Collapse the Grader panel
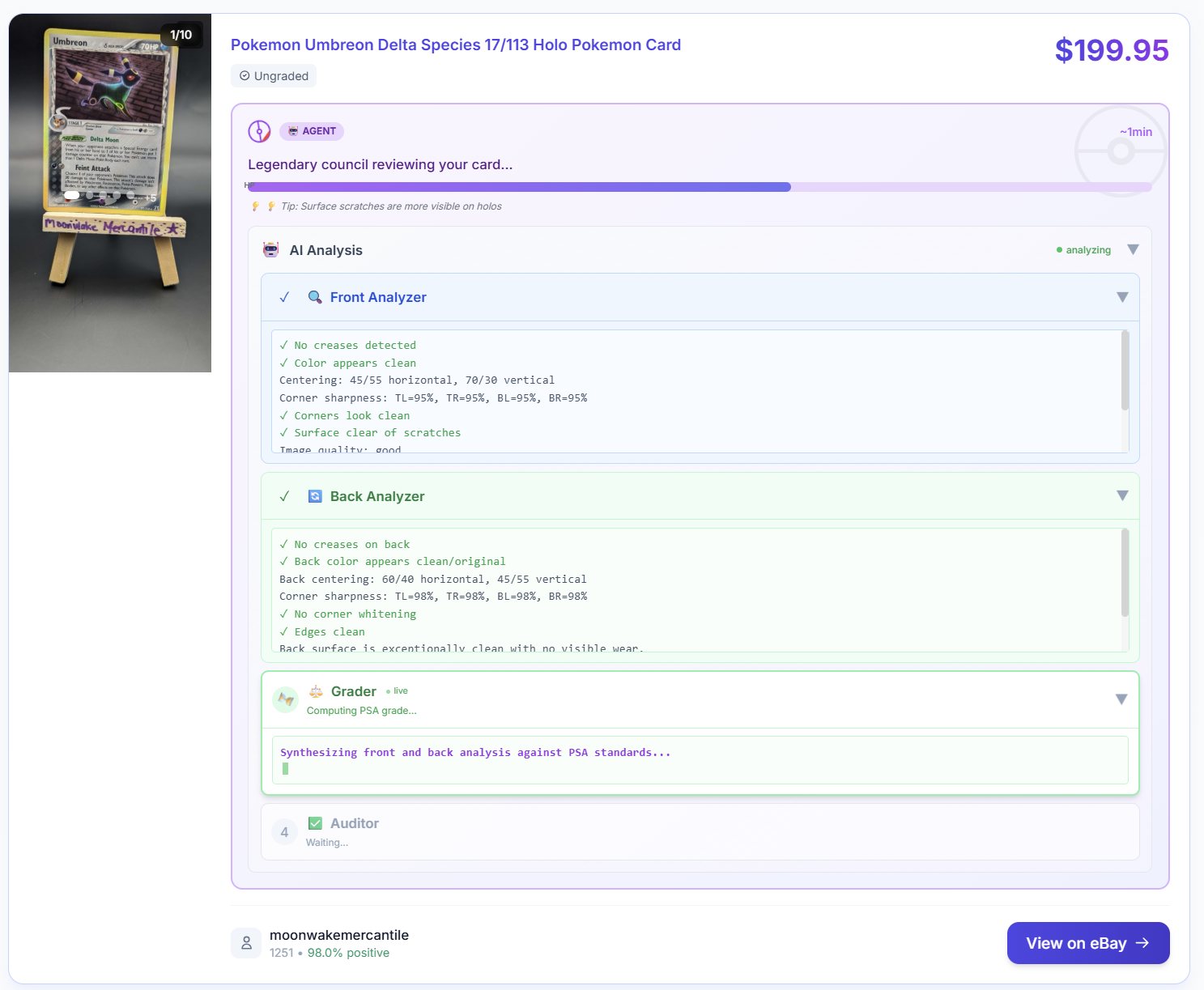 [1121, 698]
